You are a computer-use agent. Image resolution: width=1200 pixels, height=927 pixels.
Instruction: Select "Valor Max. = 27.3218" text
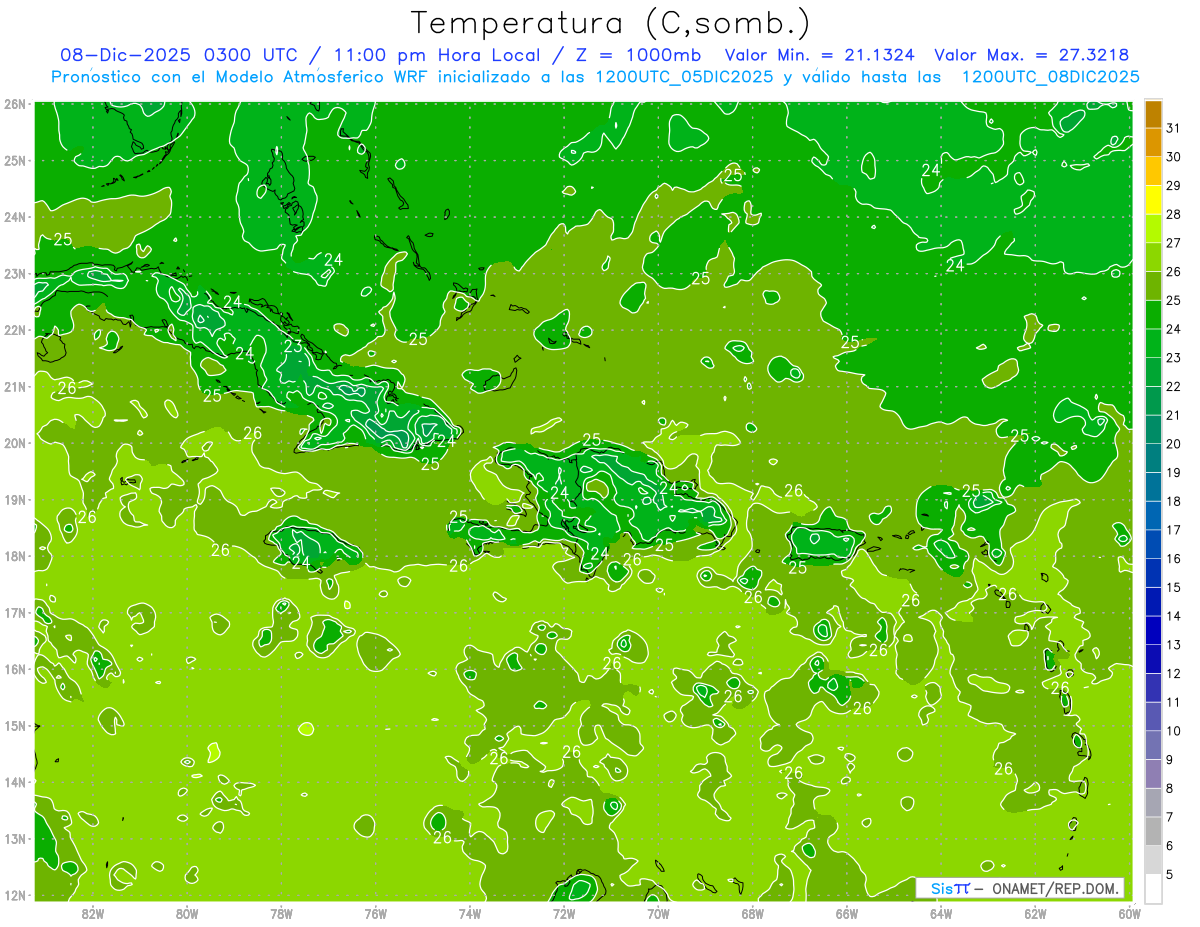1031,55
